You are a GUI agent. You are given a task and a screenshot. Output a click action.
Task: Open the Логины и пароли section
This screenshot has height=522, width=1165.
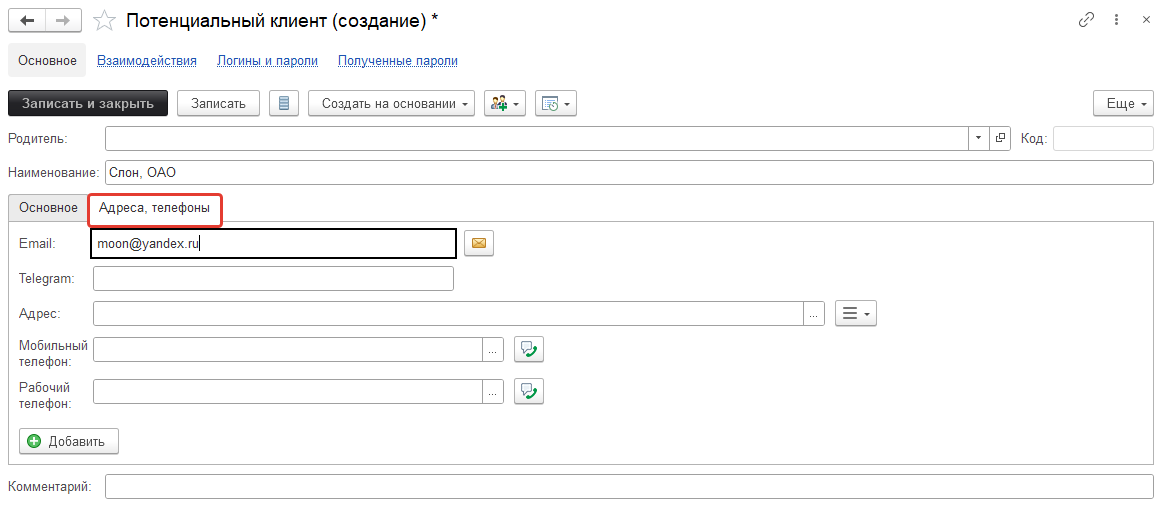coord(267,61)
